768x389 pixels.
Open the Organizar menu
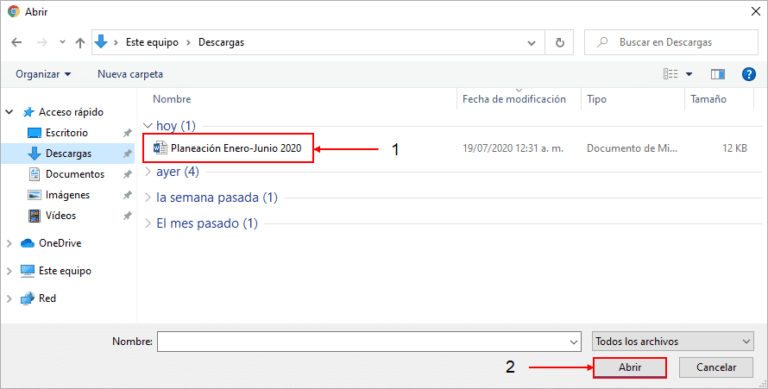point(43,74)
